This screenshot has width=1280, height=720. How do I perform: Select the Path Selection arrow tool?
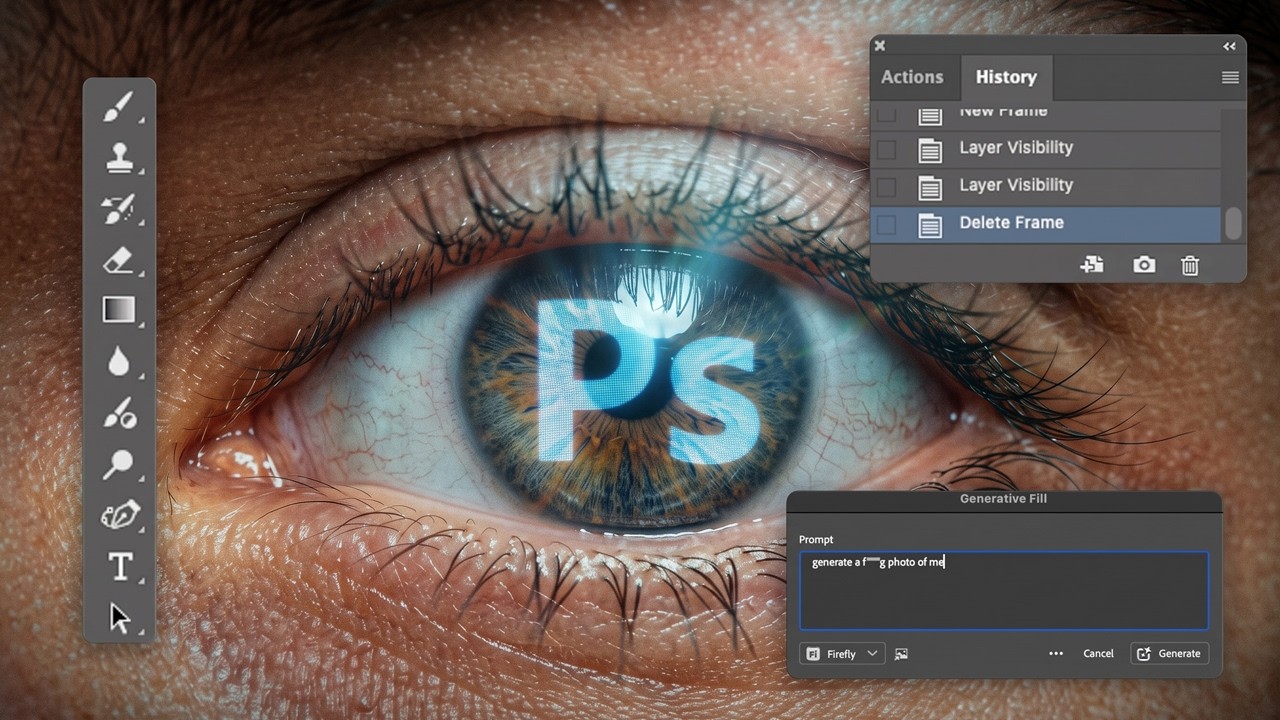[119, 618]
